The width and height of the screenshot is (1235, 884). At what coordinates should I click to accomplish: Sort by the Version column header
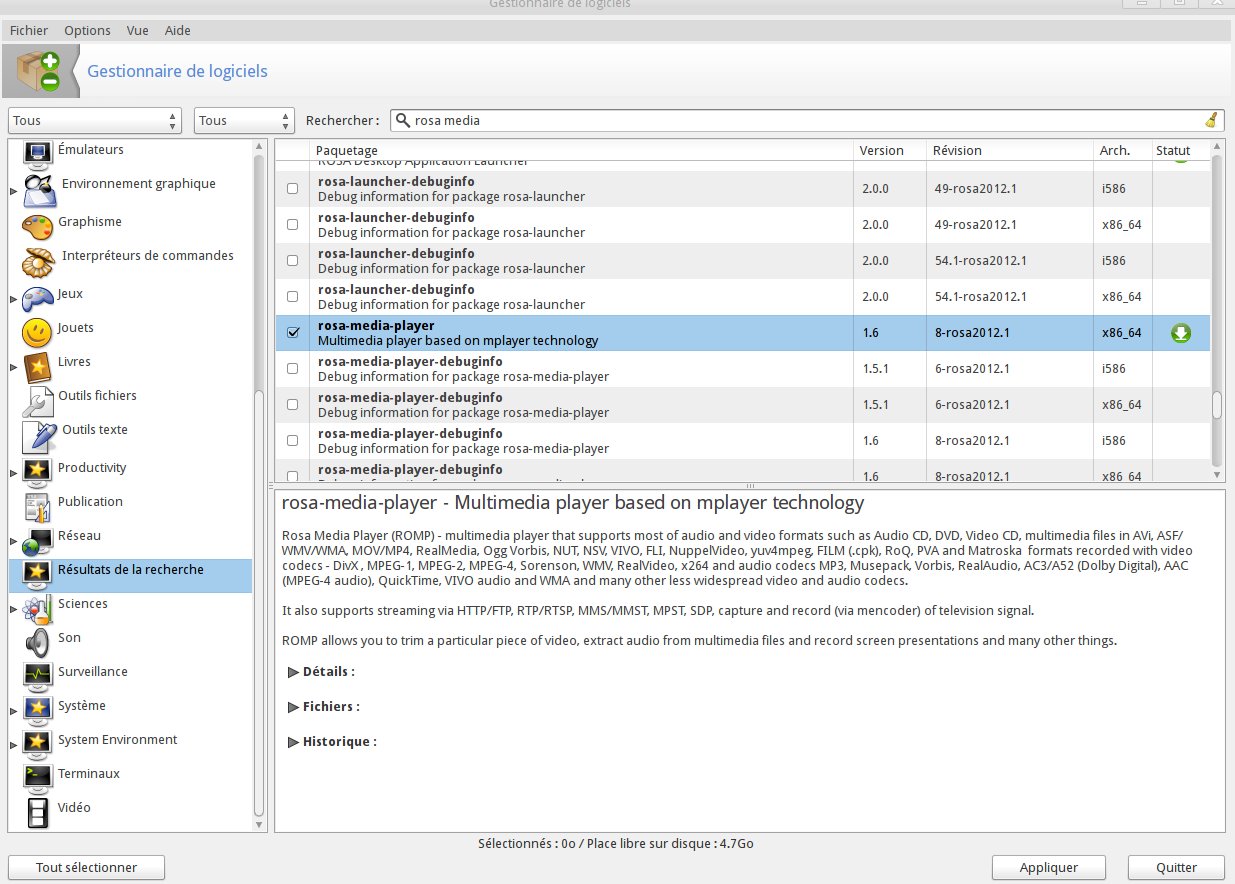pyautogui.click(x=890, y=150)
